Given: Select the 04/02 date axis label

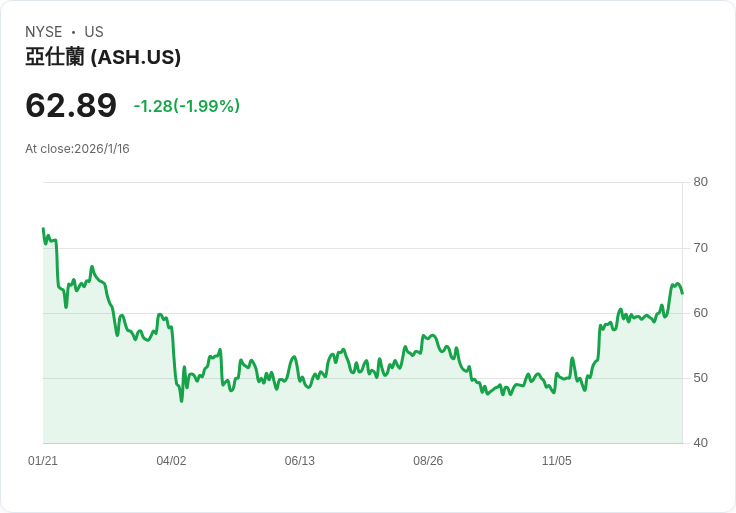Looking at the screenshot, I should [171, 461].
